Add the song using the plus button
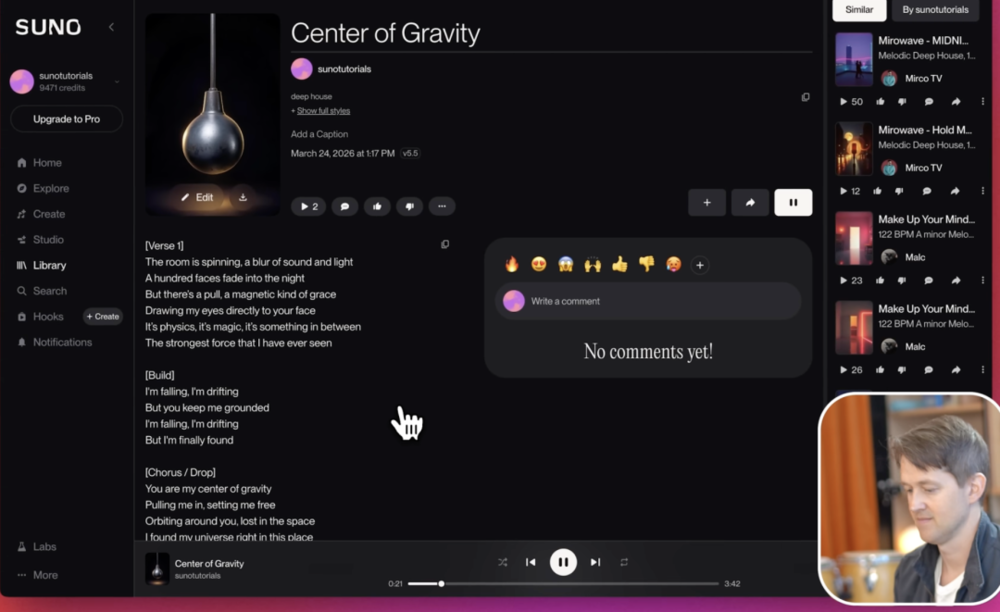 [707, 202]
